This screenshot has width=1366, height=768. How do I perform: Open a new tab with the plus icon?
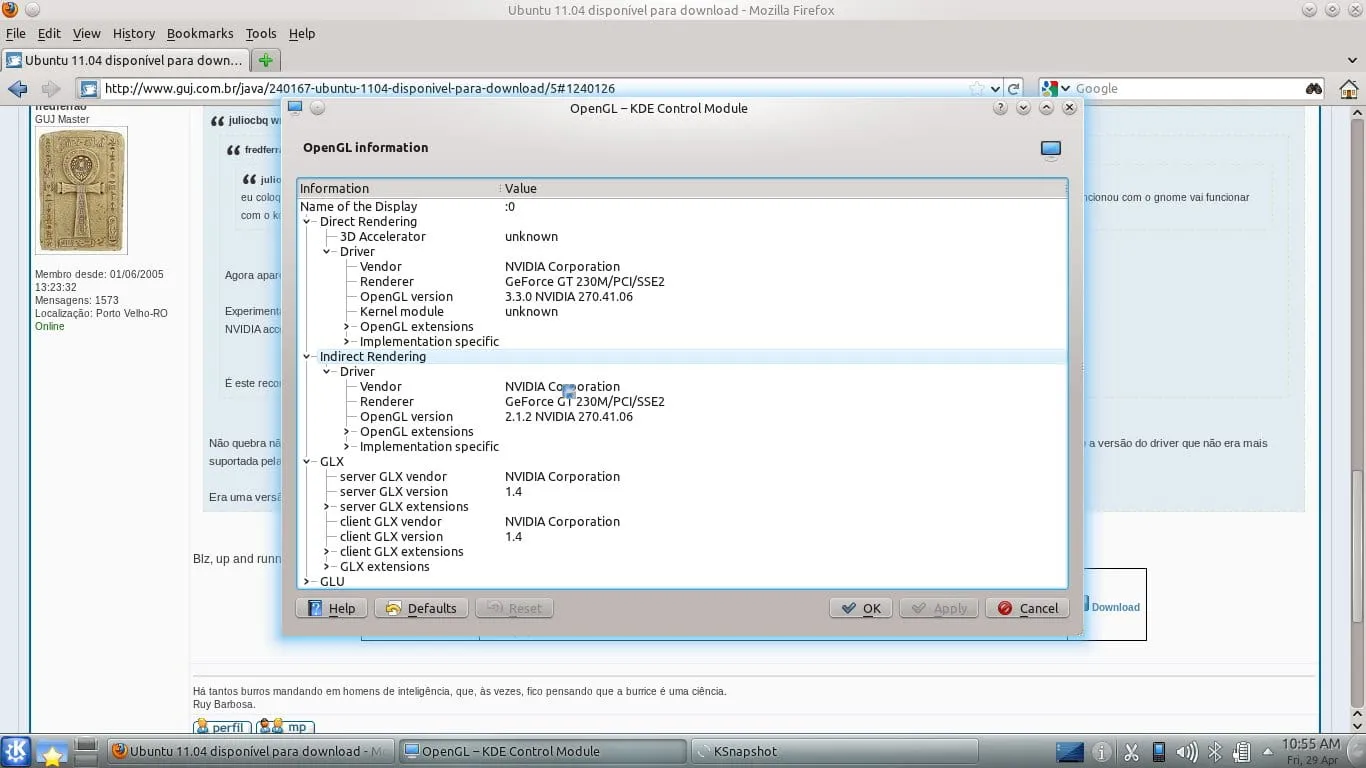point(265,60)
